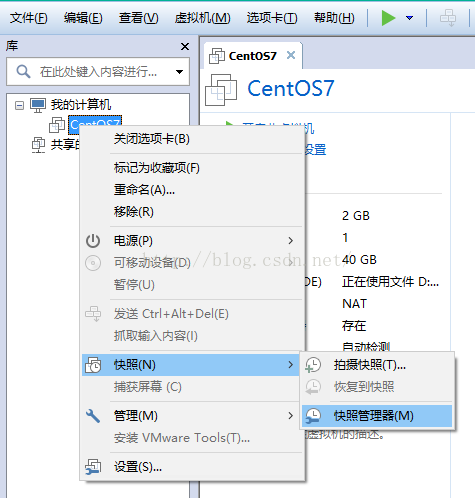Click the magnifier search icon in library
Image resolution: width=475 pixels, height=498 pixels.
23,71
